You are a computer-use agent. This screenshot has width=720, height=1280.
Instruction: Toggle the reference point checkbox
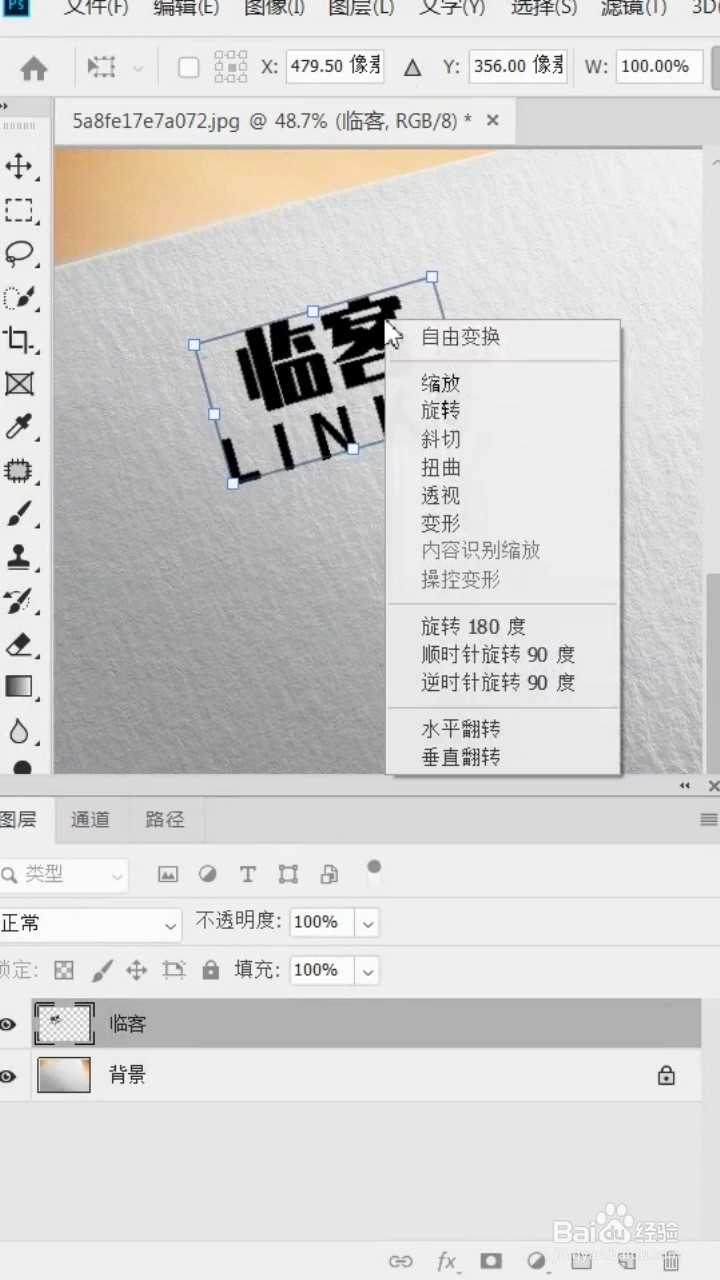tap(188, 68)
